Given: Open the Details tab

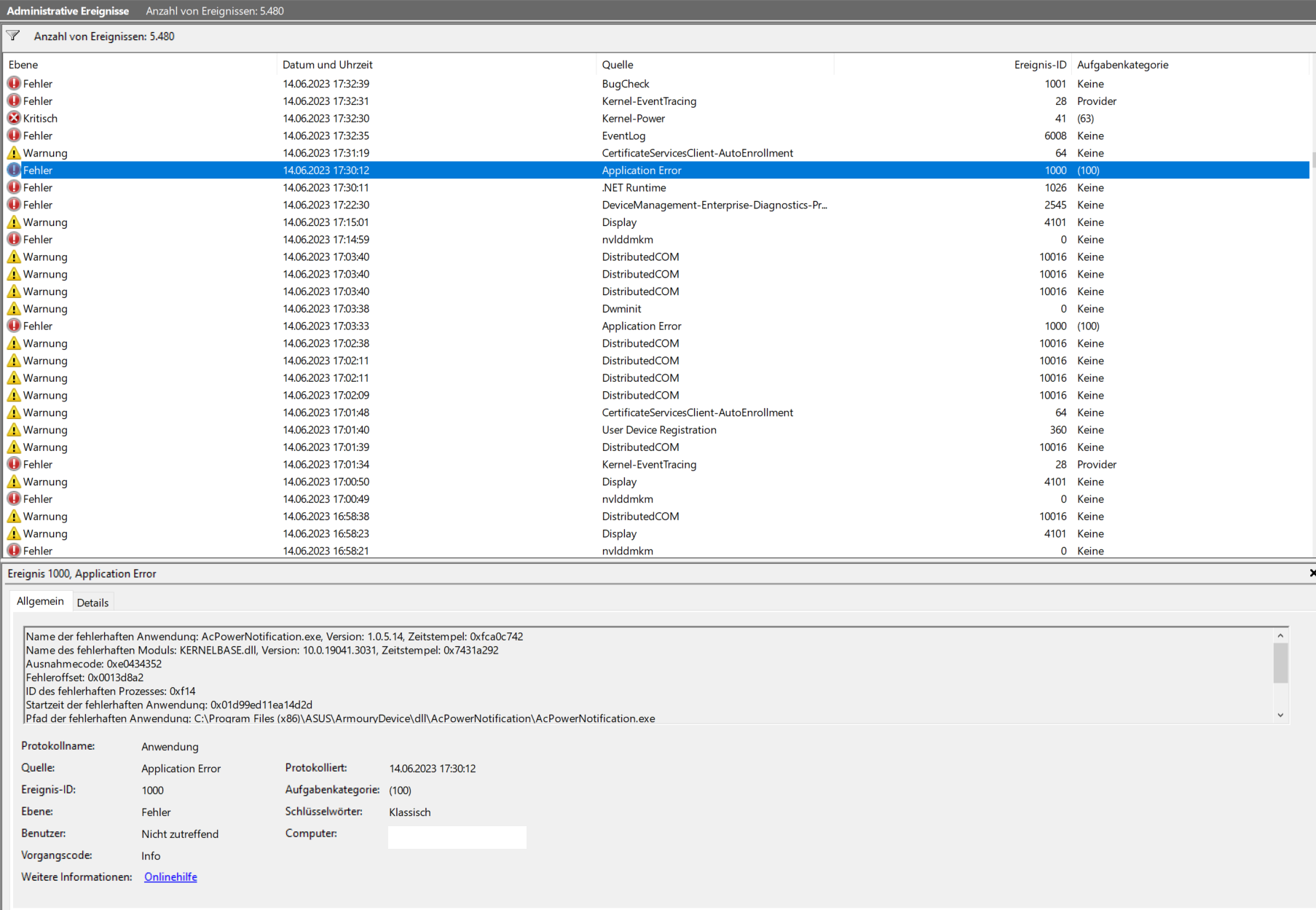Looking at the screenshot, I should (92, 603).
